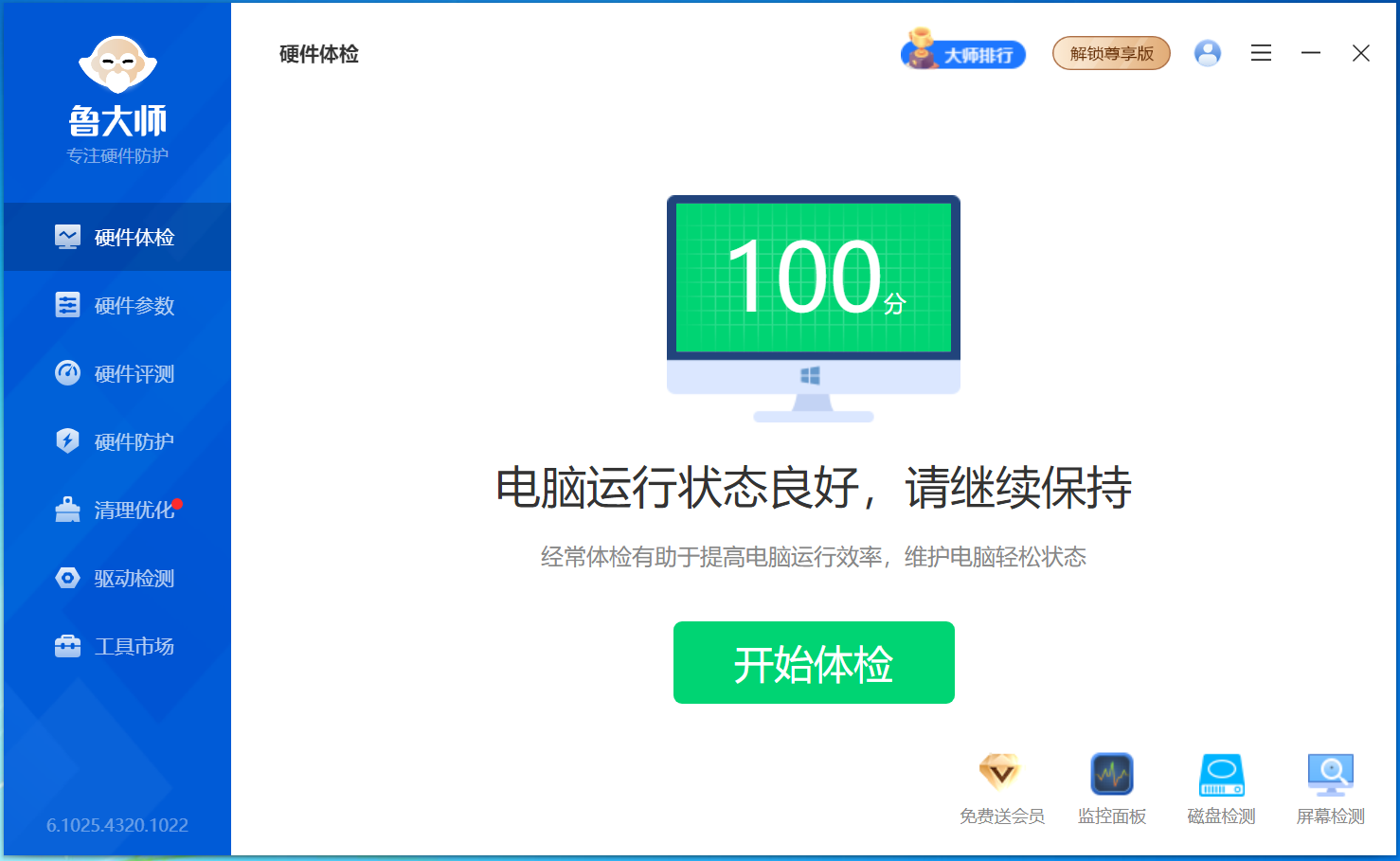The image size is (1400, 861).
Task: Click the user account avatar icon
Action: pos(1207,53)
